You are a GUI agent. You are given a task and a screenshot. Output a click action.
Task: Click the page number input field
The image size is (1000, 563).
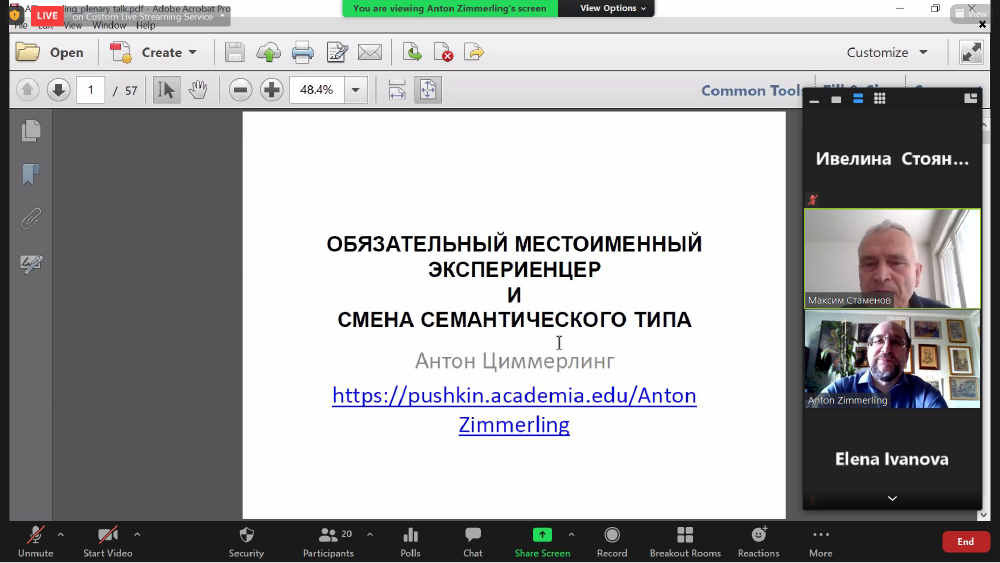pos(90,90)
